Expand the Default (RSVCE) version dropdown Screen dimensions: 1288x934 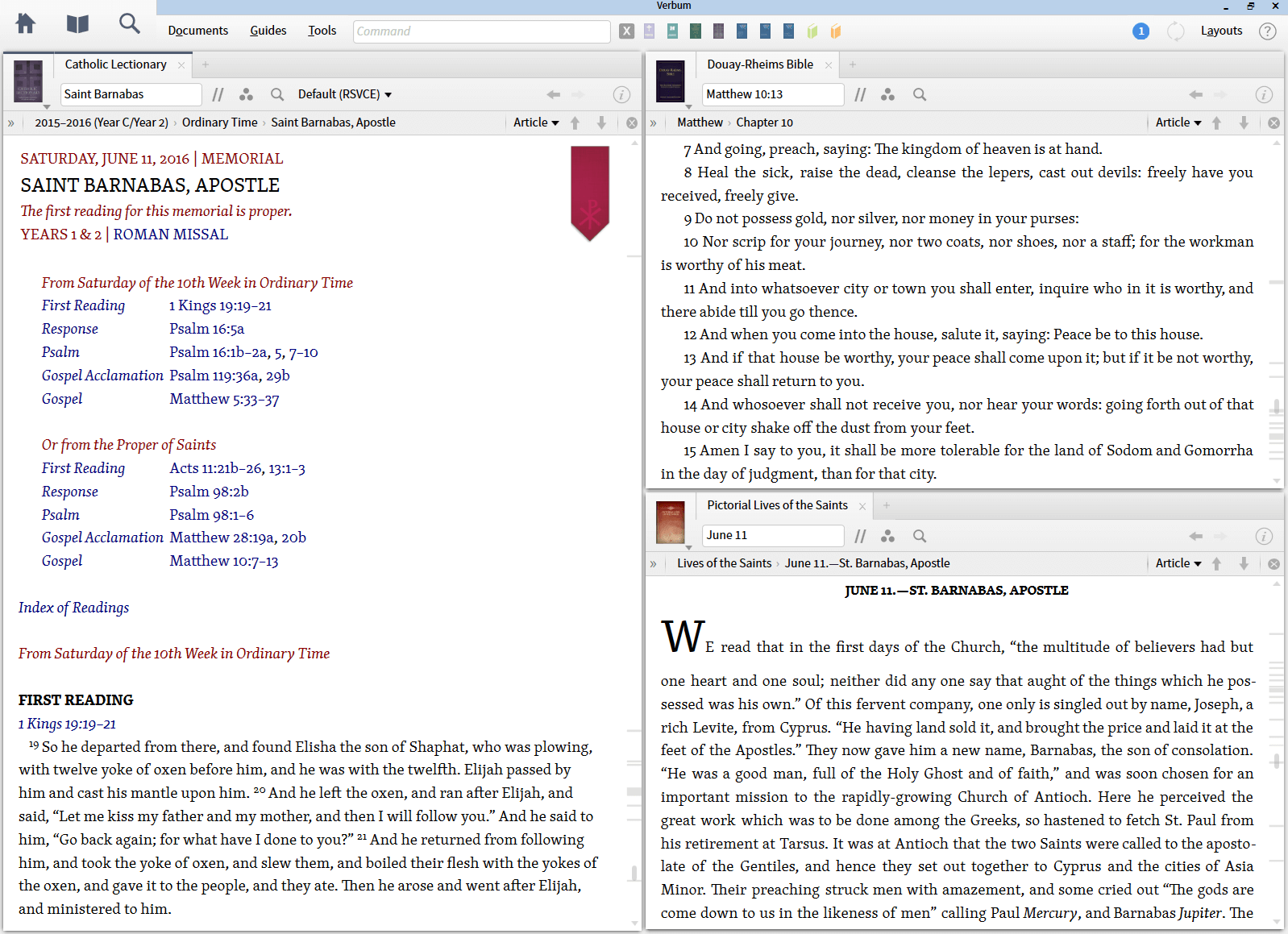345,95
